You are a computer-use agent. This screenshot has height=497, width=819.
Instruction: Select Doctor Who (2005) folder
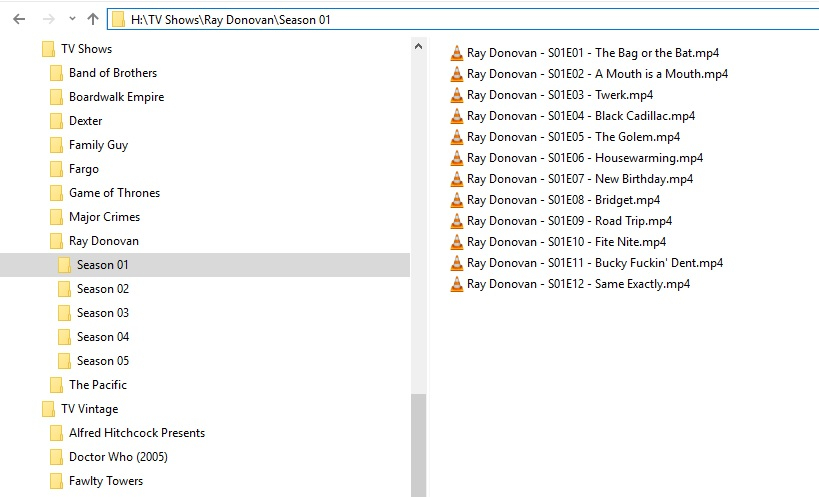(118, 457)
